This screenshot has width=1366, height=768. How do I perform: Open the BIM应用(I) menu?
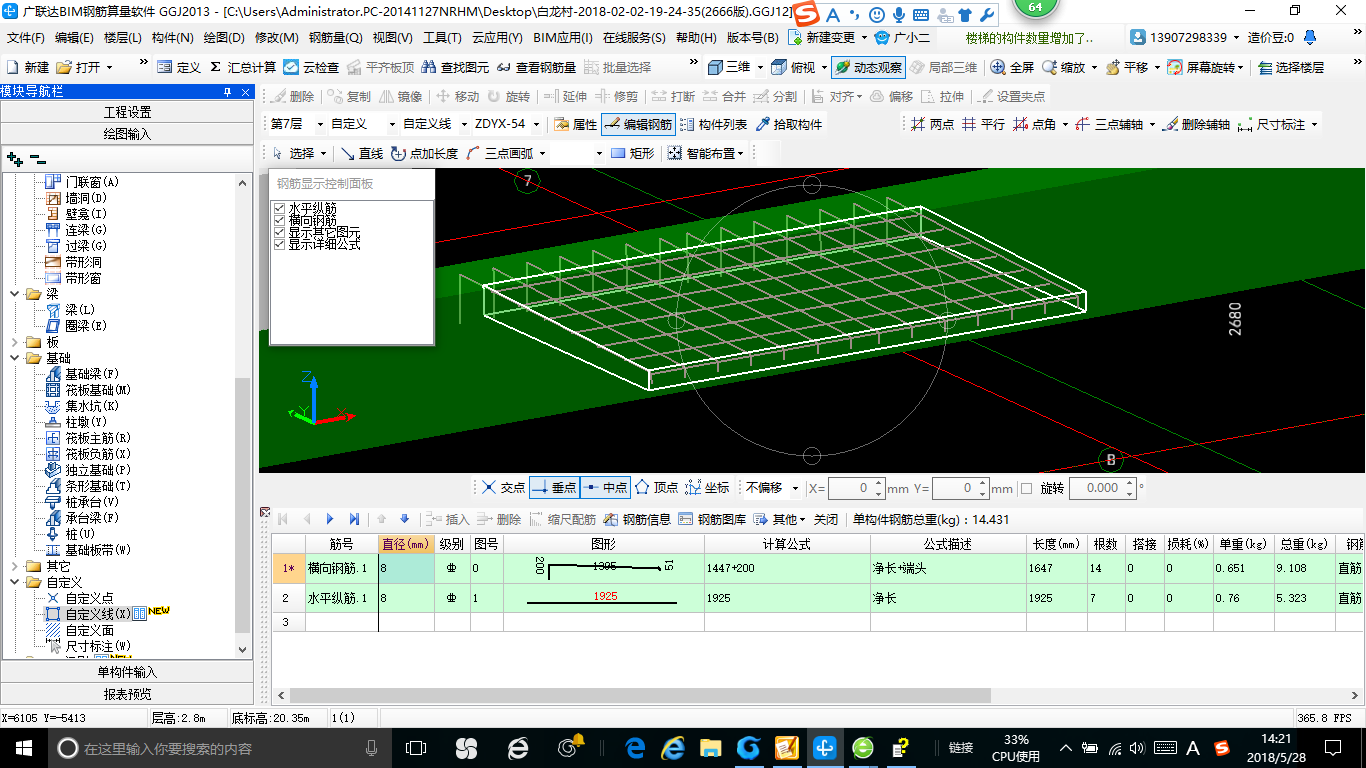[563, 38]
